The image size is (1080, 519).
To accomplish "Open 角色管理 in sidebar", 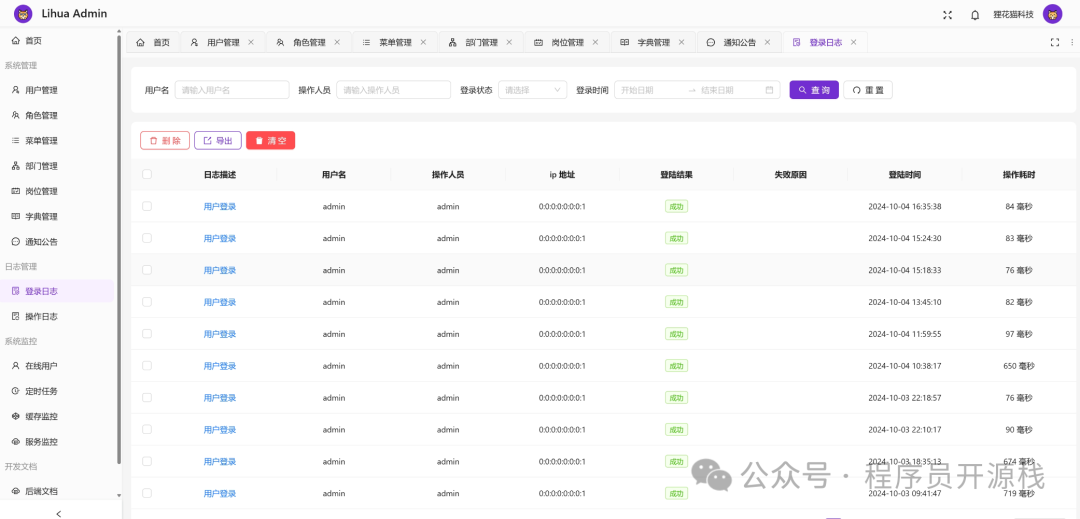I will pos(57,116).
